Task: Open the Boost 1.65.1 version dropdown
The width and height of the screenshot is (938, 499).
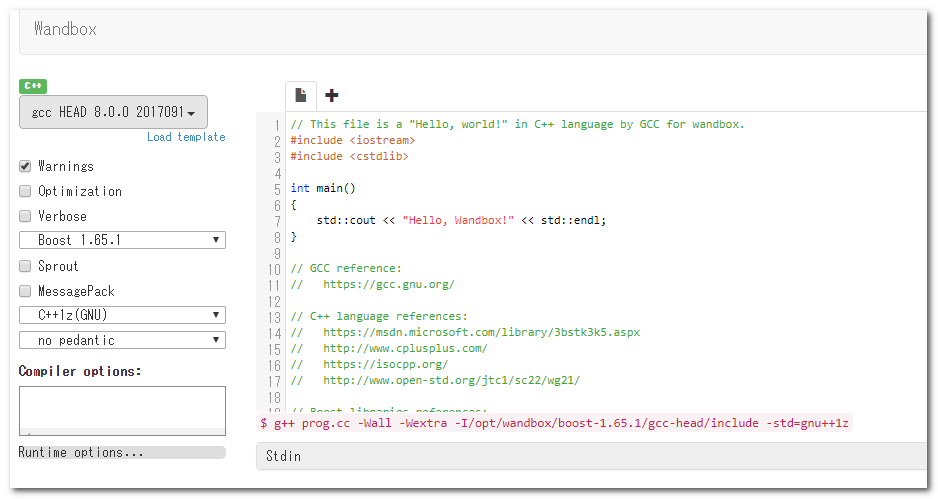Action: [x=122, y=240]
